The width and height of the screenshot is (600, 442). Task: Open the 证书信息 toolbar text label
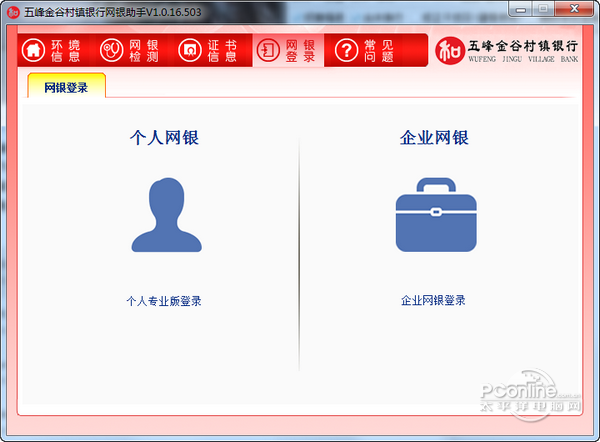point(222,51)
